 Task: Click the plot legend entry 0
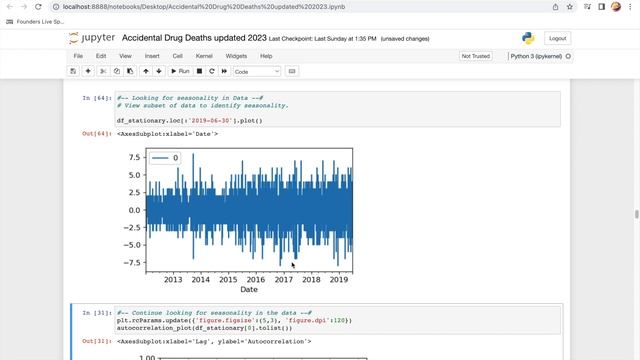coord(165,158)
